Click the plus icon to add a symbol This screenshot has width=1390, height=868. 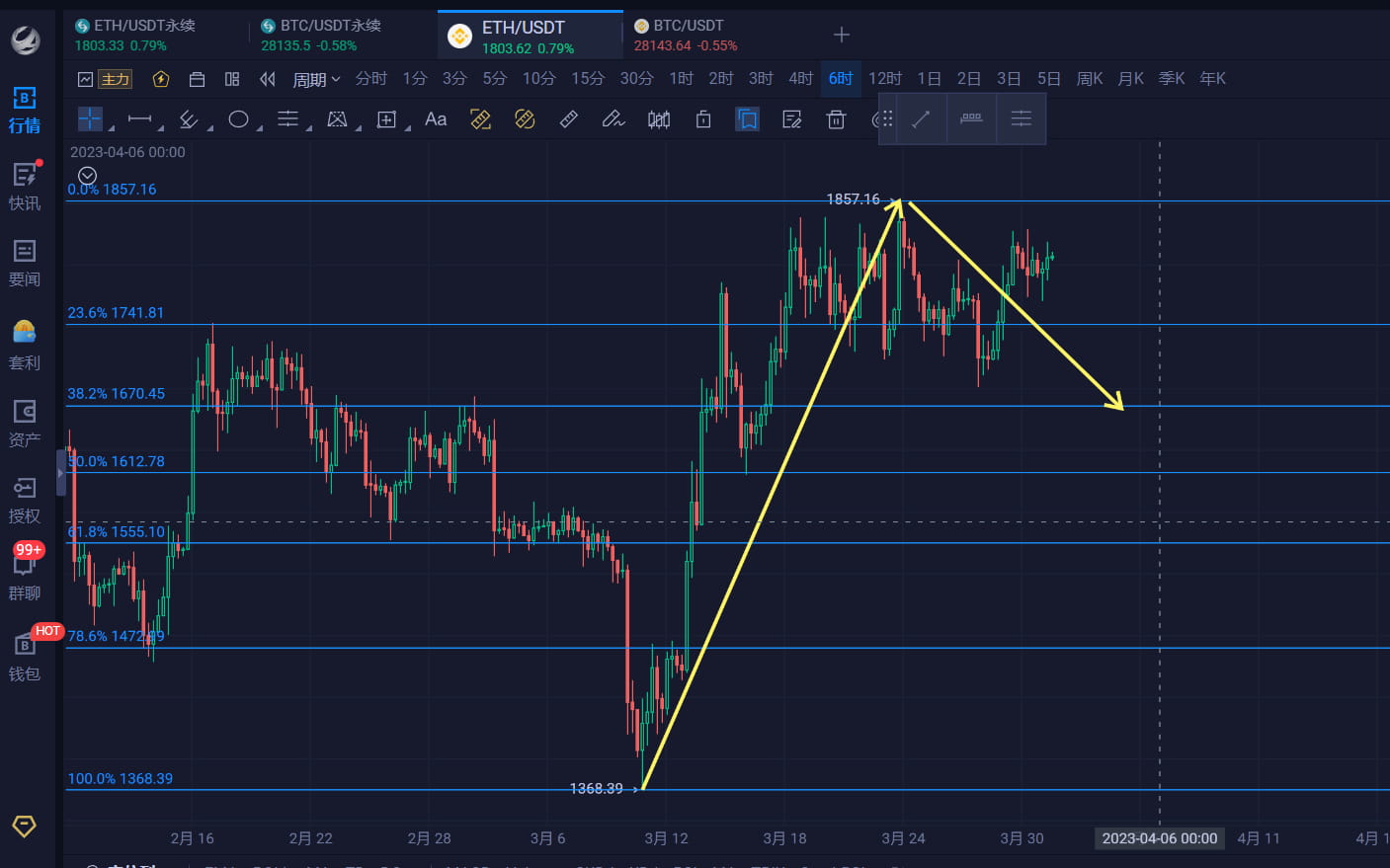841,35
